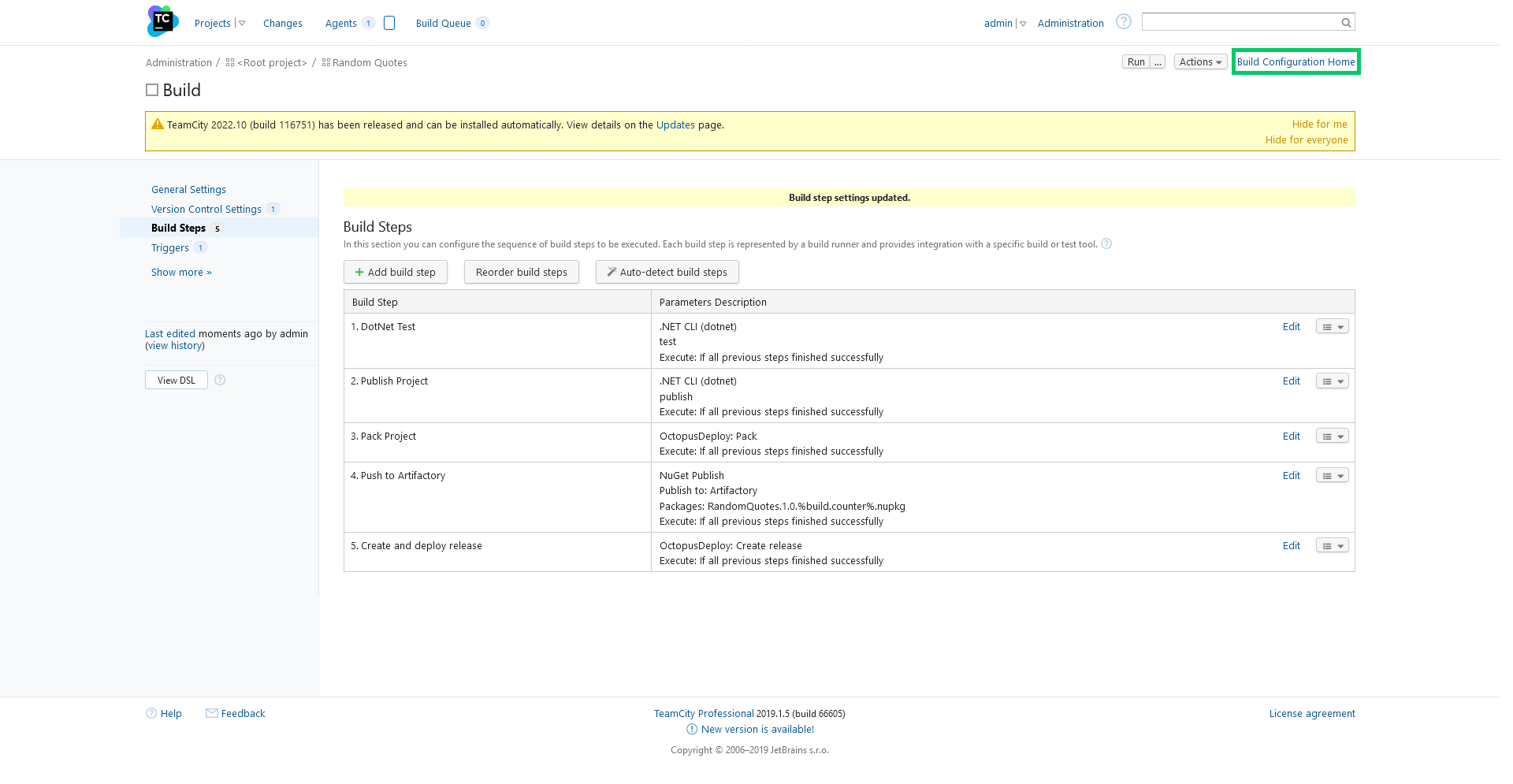Open Projects dropdown arrow
Image resolution: width=1513 pixels, height=784 pixels.
[x=242, y=24]
